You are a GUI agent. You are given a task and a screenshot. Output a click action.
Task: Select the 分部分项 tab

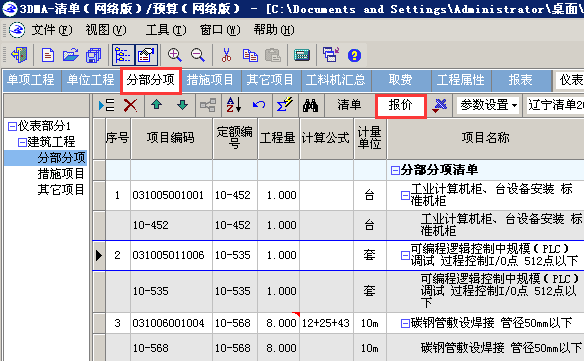pyautogui.click(x=150, y=80)
